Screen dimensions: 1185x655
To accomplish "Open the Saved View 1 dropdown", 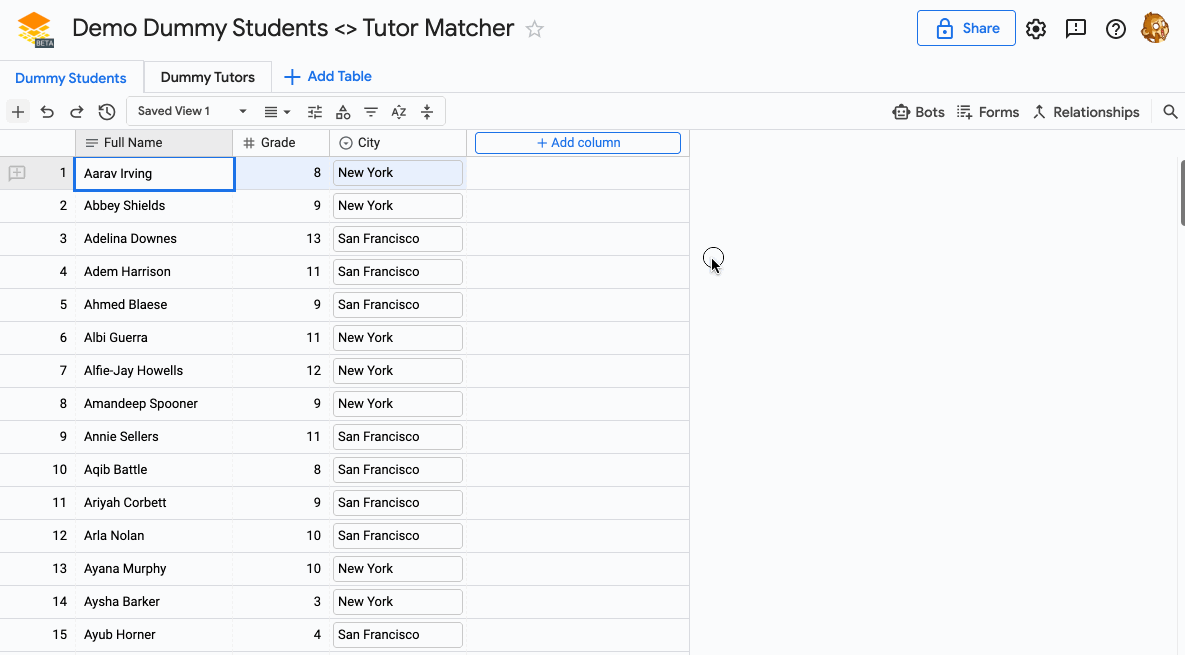I will [x=242, y=111].
